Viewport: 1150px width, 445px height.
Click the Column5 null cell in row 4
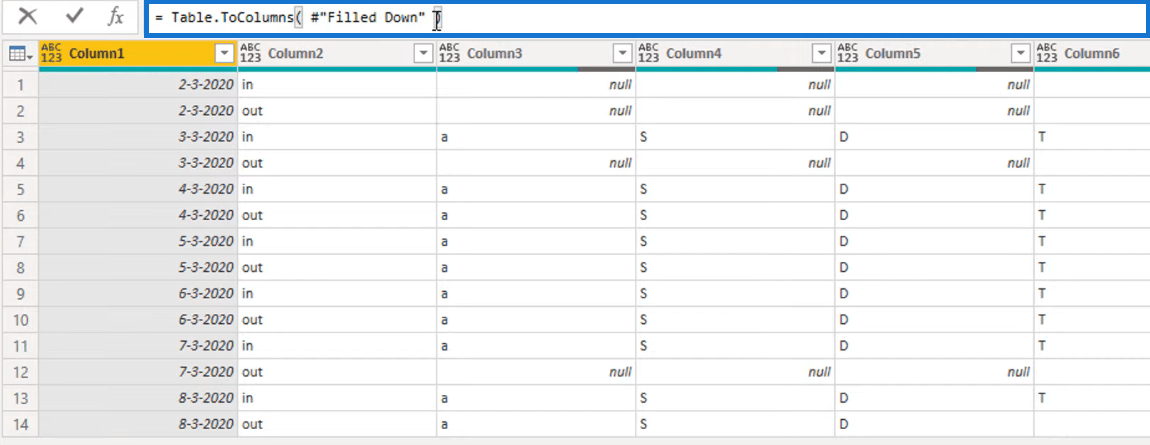(935, 163)
